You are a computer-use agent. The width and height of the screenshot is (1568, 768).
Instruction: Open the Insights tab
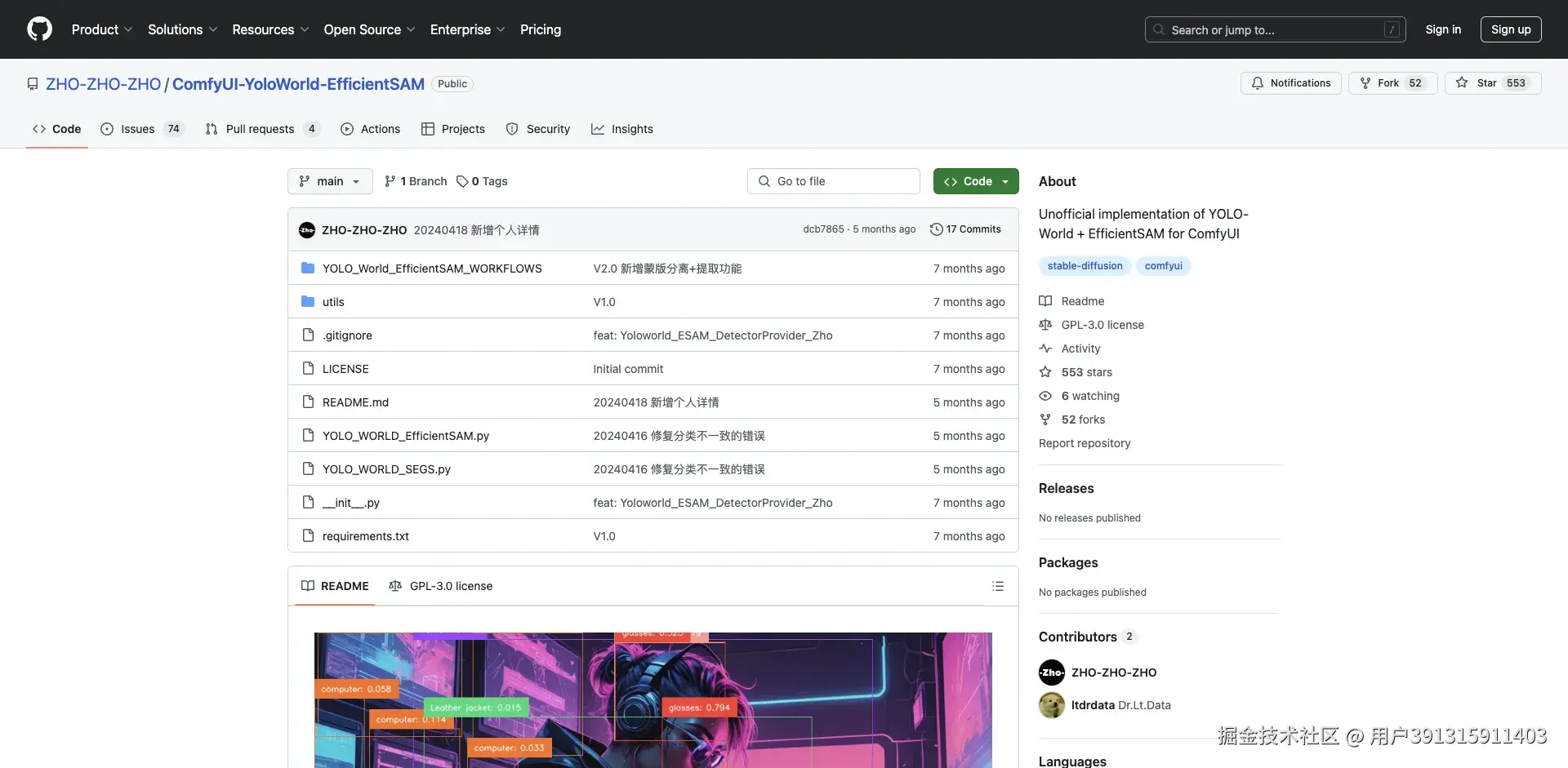click(622, 129)
